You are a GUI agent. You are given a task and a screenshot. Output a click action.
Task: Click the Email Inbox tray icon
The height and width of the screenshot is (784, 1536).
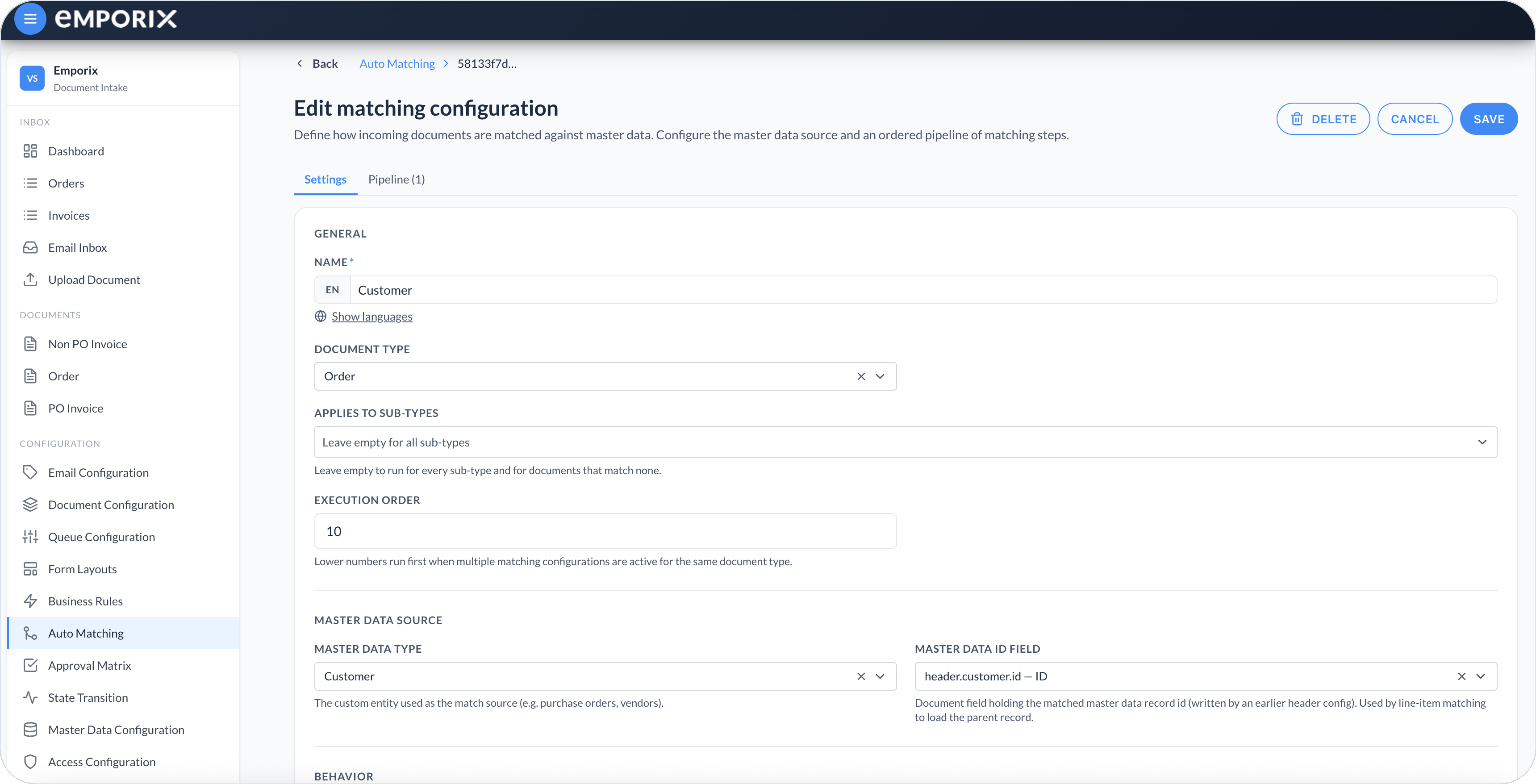[x=30, y=247]
